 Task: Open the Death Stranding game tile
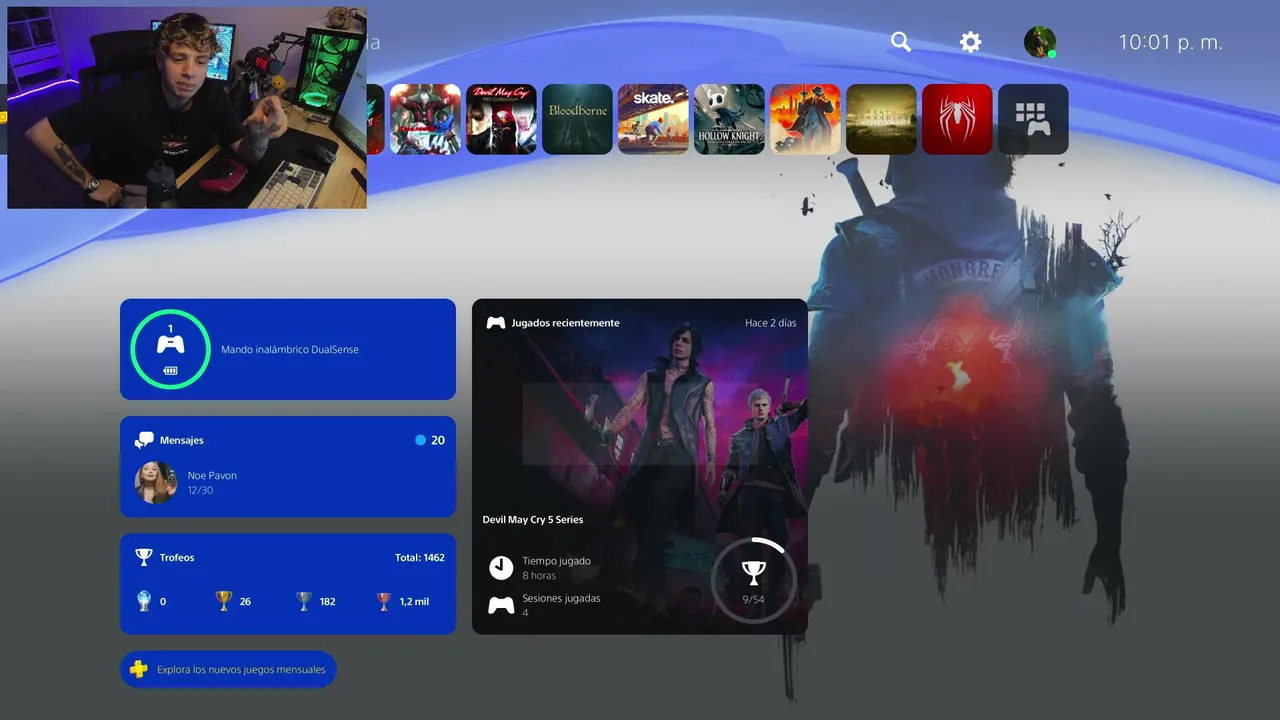click(x=881, y=119)
